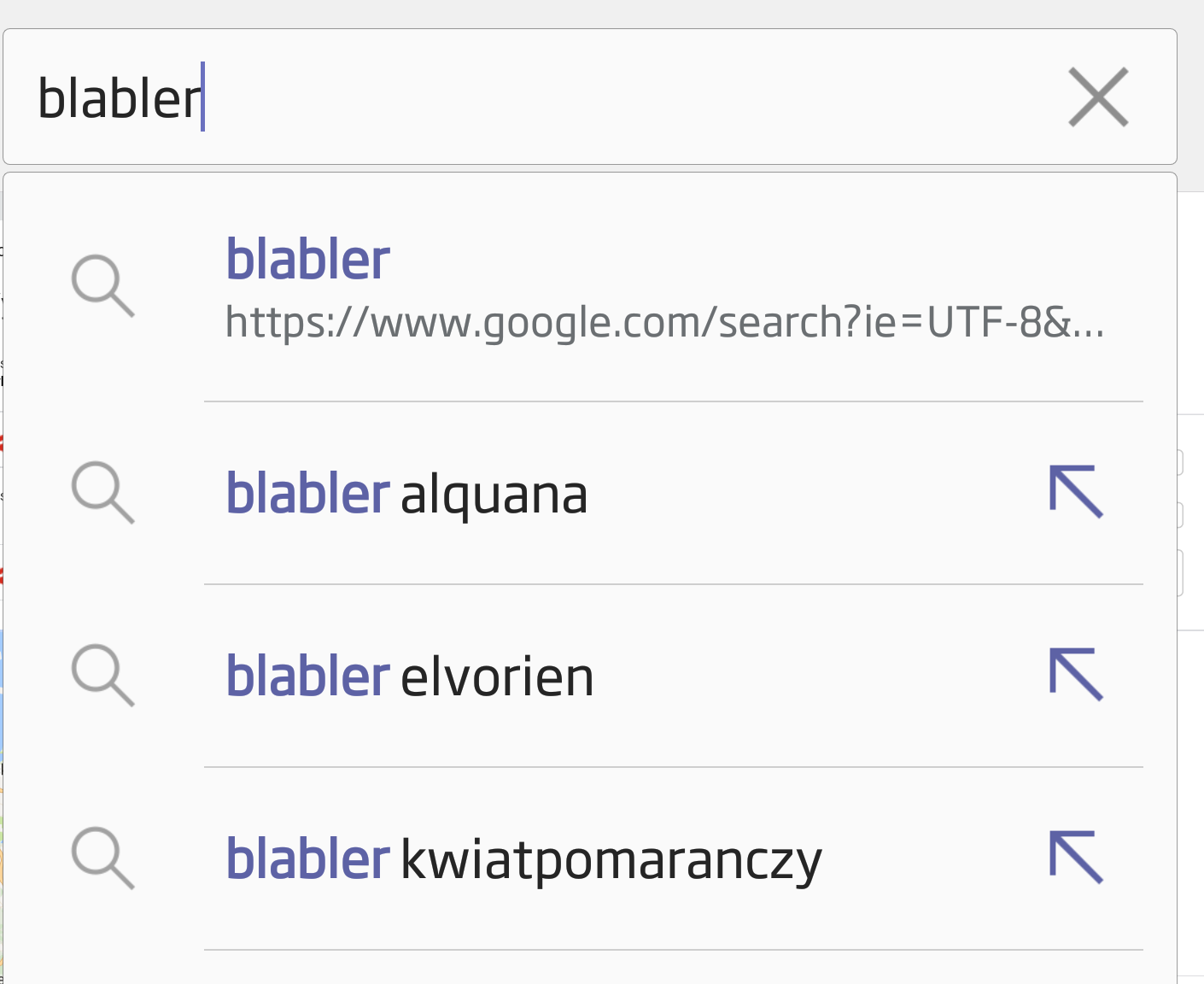The width and height of the screenshot is (1204, 984).
Task: Place cursor at end of typed blabler
Action: (x=202, y=97)
